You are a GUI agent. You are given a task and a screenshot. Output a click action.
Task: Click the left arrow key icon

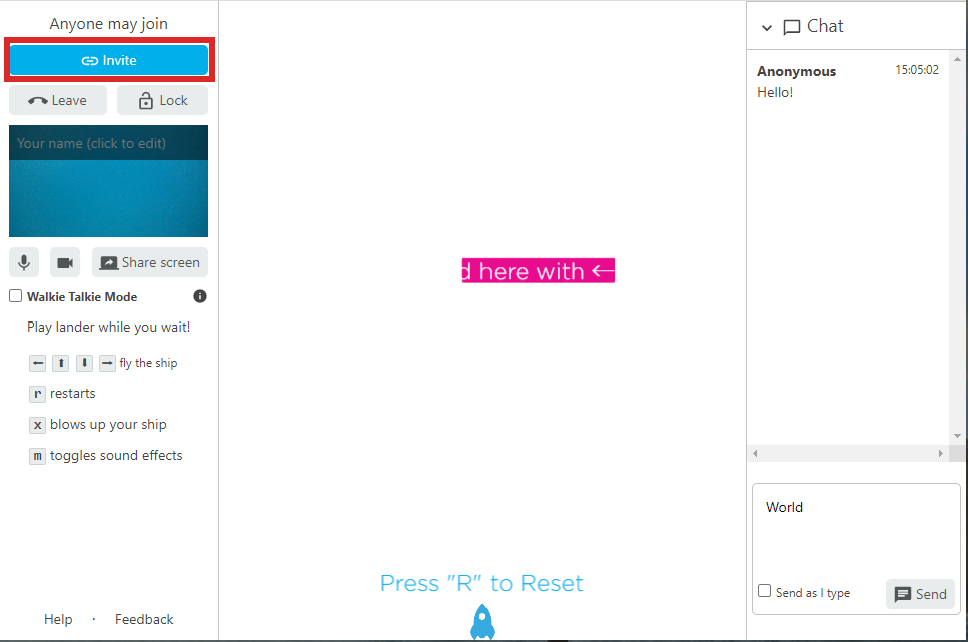(38, 363)
